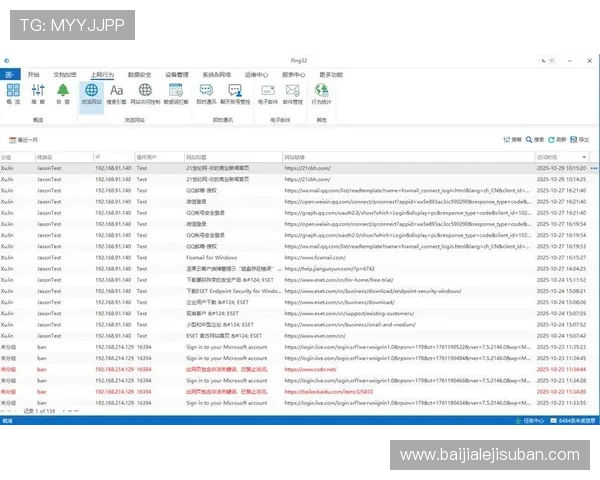Sort by the 操作用户 column header
Screen dimensions: 600x480
[x=160, y=157]
